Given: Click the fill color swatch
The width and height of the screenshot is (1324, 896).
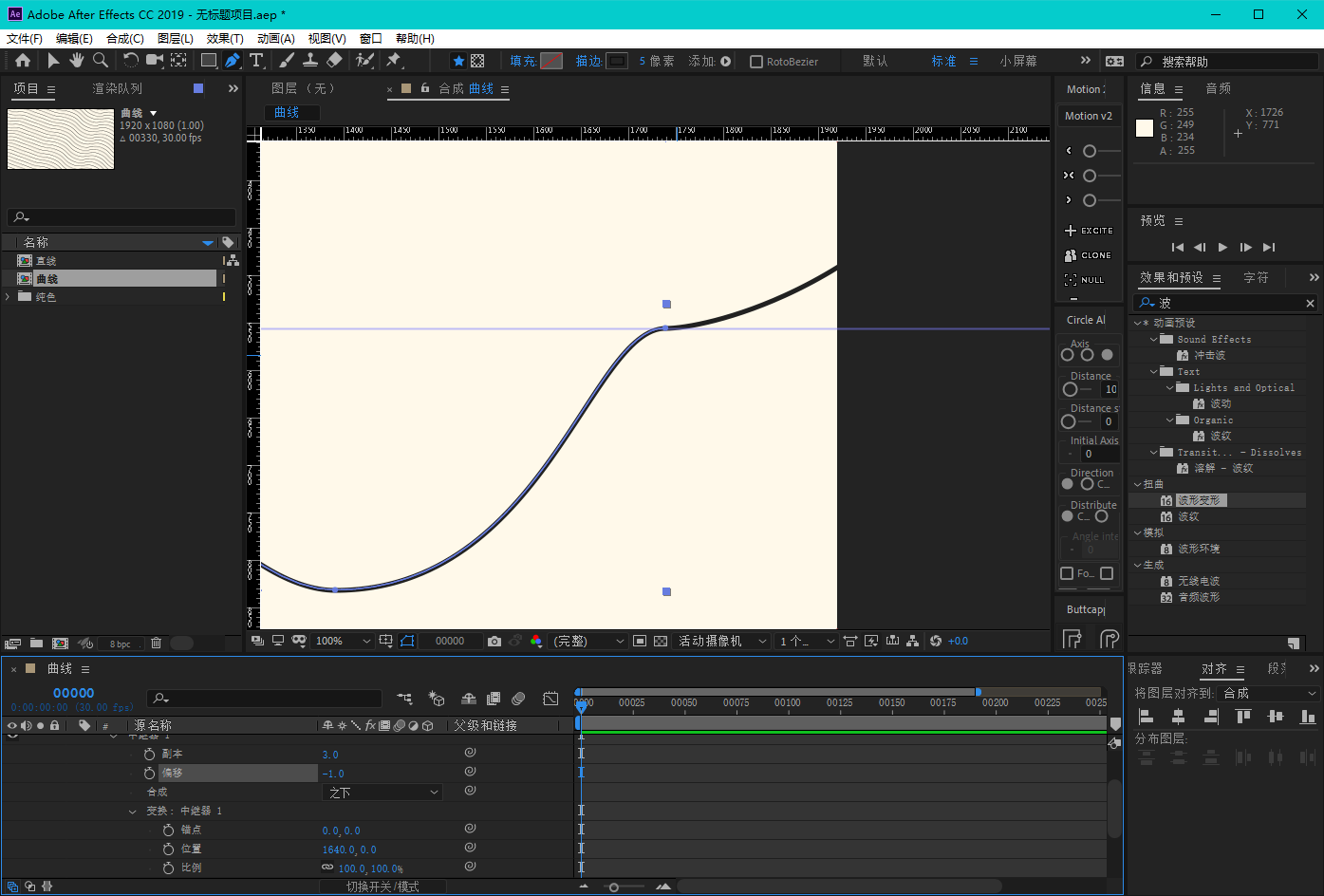Looking at the screenshot, I should (551, 61).
